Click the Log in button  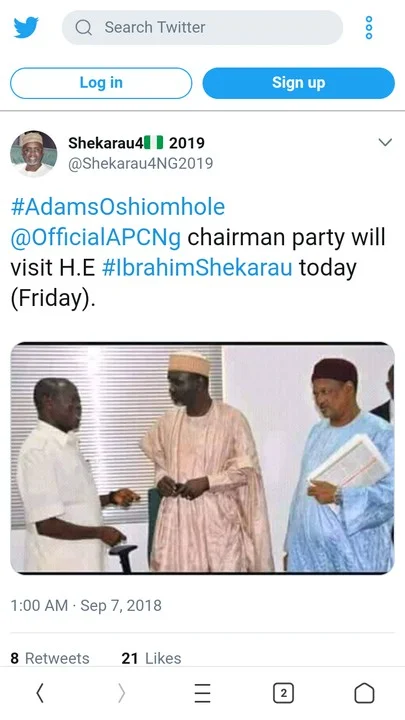101,83
